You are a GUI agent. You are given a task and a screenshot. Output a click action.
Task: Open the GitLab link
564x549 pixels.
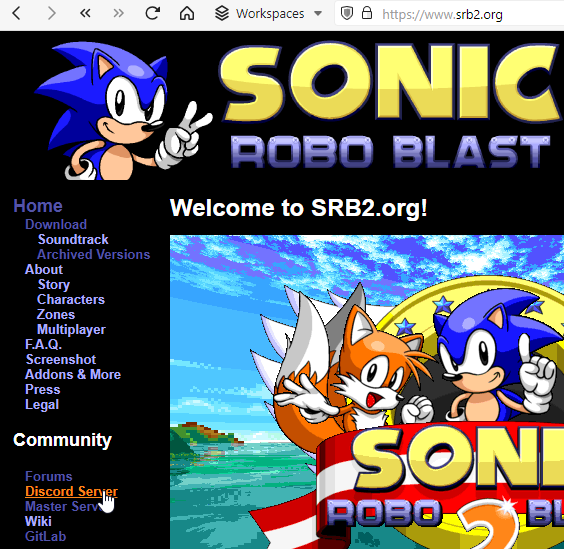pyautogui.click(x=45, y=537)
